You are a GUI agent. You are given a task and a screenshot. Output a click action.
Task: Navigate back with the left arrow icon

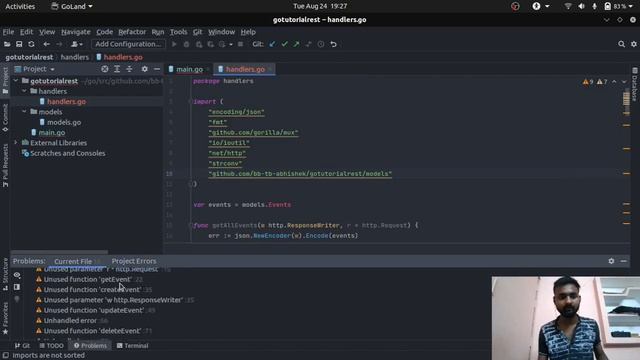pos(47,44)
